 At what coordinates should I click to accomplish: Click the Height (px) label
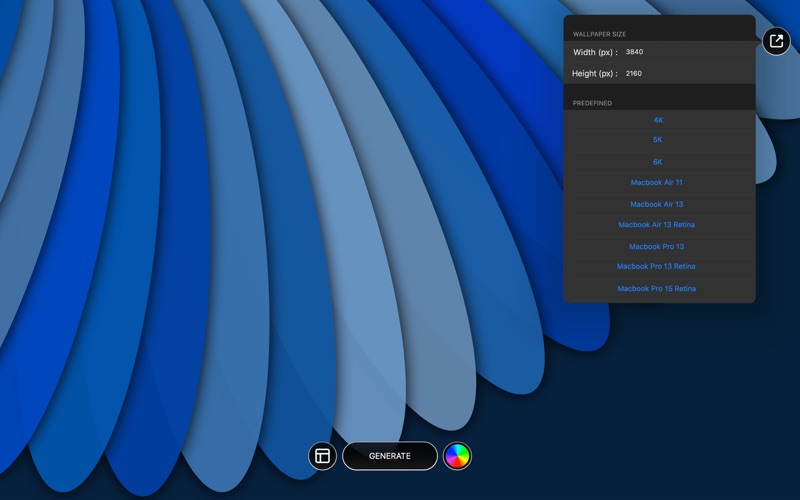(595, 73)
